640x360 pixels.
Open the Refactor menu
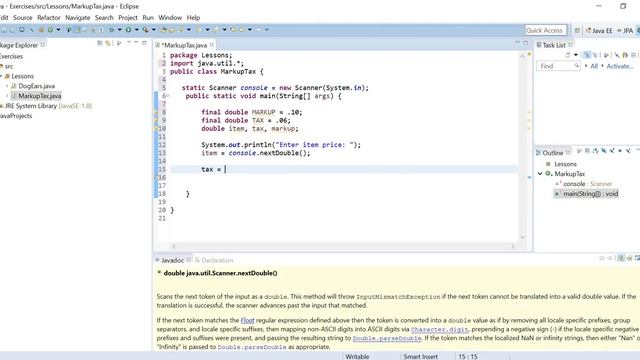pyautogui.click(x=49, y=18)
